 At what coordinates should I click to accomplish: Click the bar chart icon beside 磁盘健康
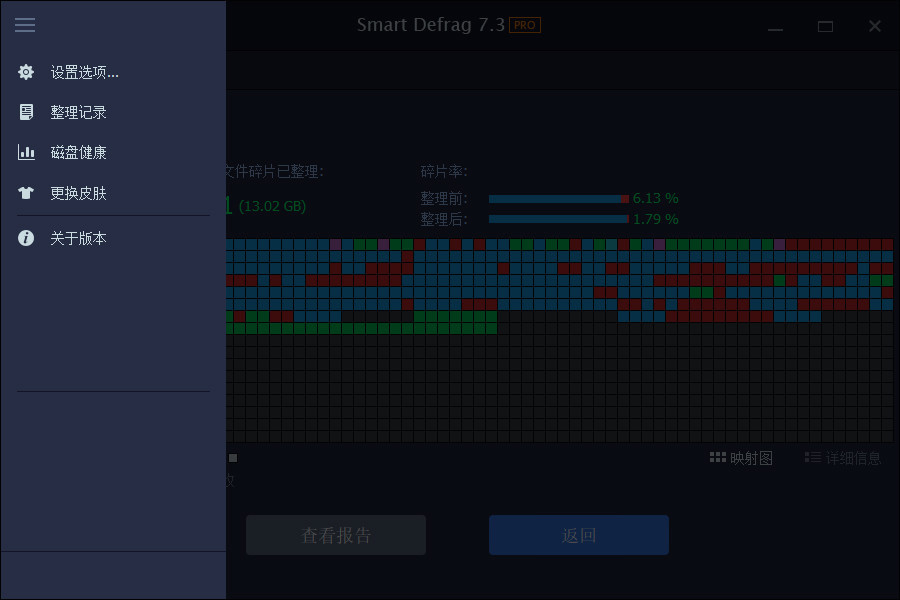click(26, 152)
